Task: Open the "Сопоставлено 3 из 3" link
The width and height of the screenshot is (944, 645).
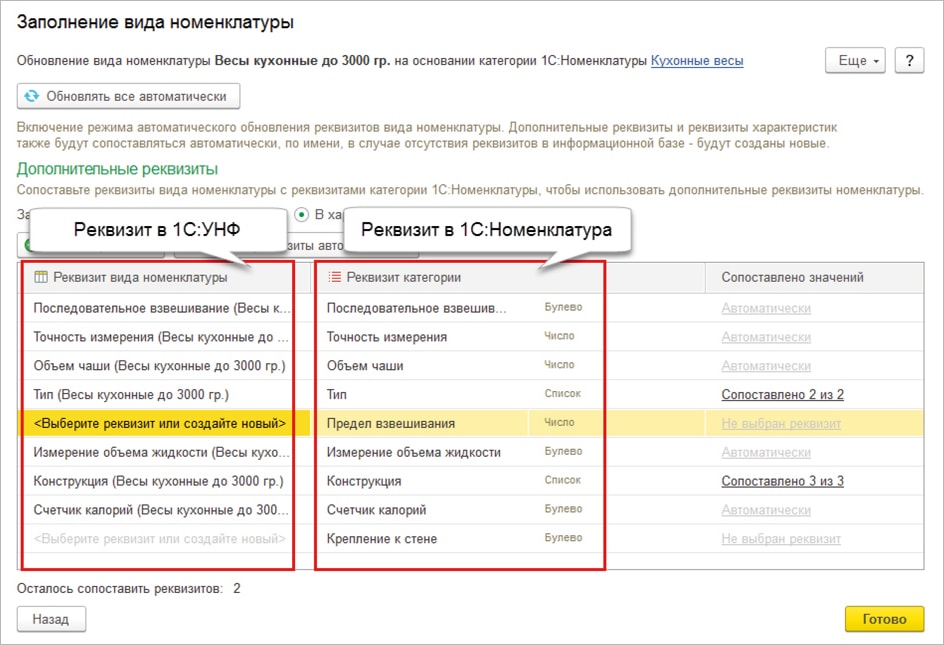Action: click(x=782, y=482)
